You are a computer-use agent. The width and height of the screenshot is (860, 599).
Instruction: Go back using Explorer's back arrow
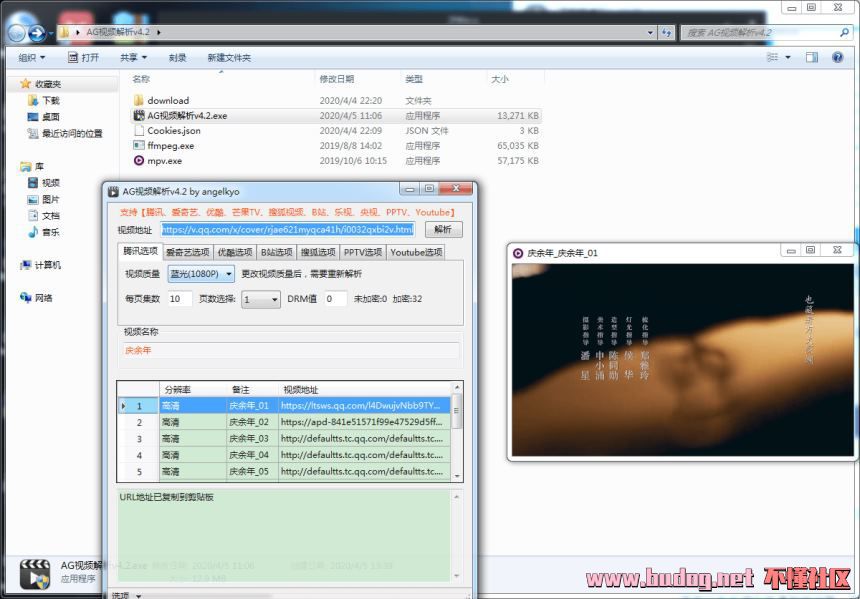pyautogui.click(x=16, y=33)
